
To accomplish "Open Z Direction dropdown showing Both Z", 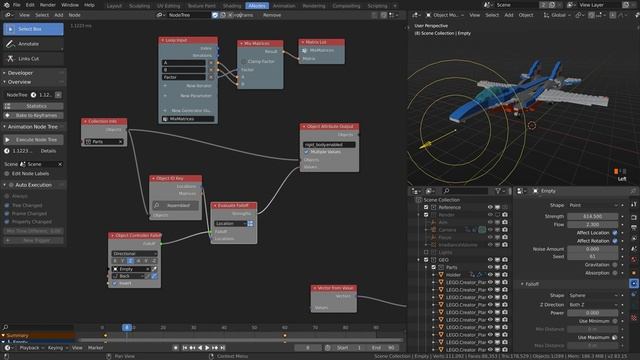I will pyautogui.click(x=593, y=304).
